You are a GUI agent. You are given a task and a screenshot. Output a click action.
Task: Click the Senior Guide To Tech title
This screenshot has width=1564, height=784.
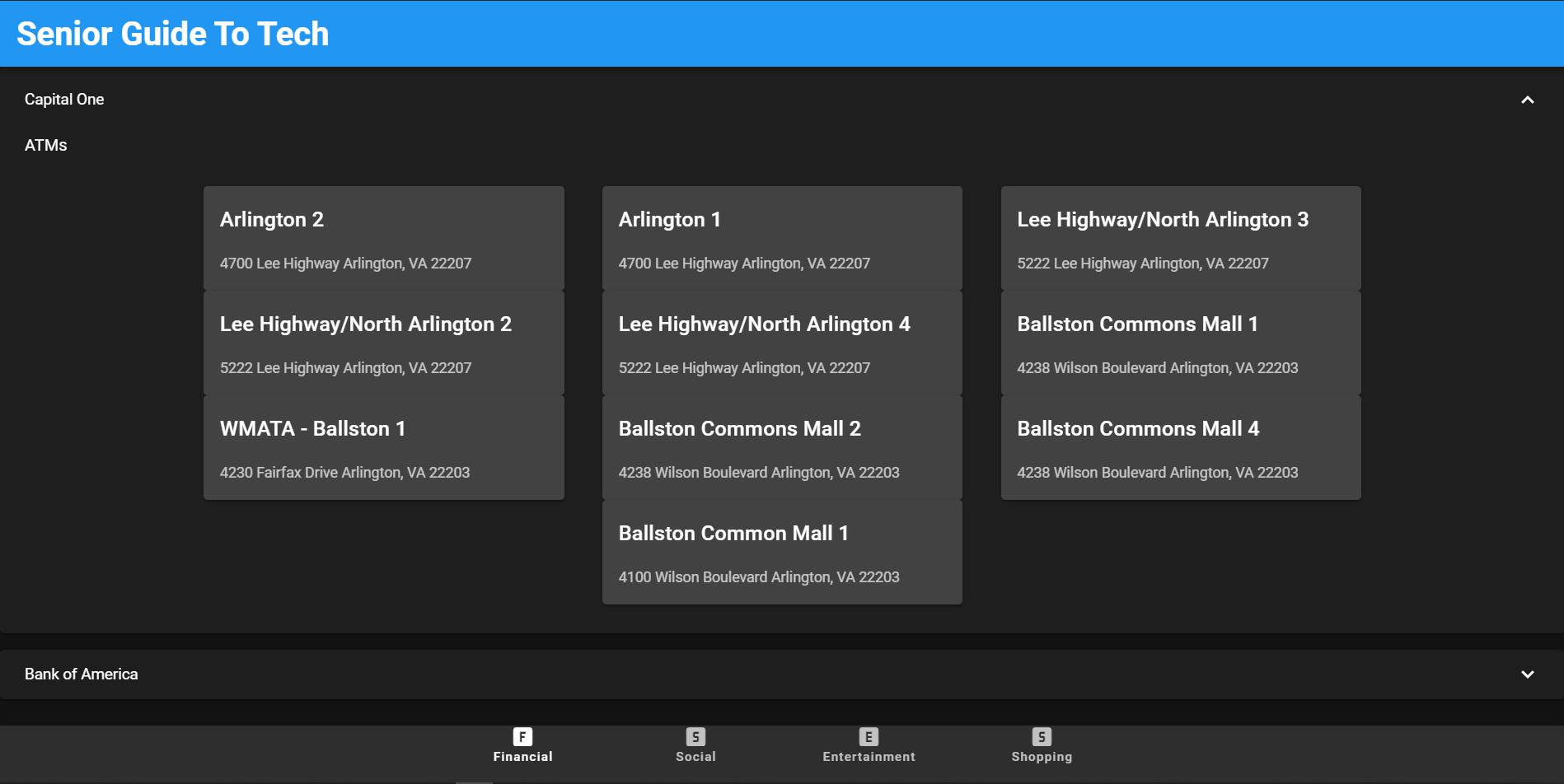pos(173,34)
